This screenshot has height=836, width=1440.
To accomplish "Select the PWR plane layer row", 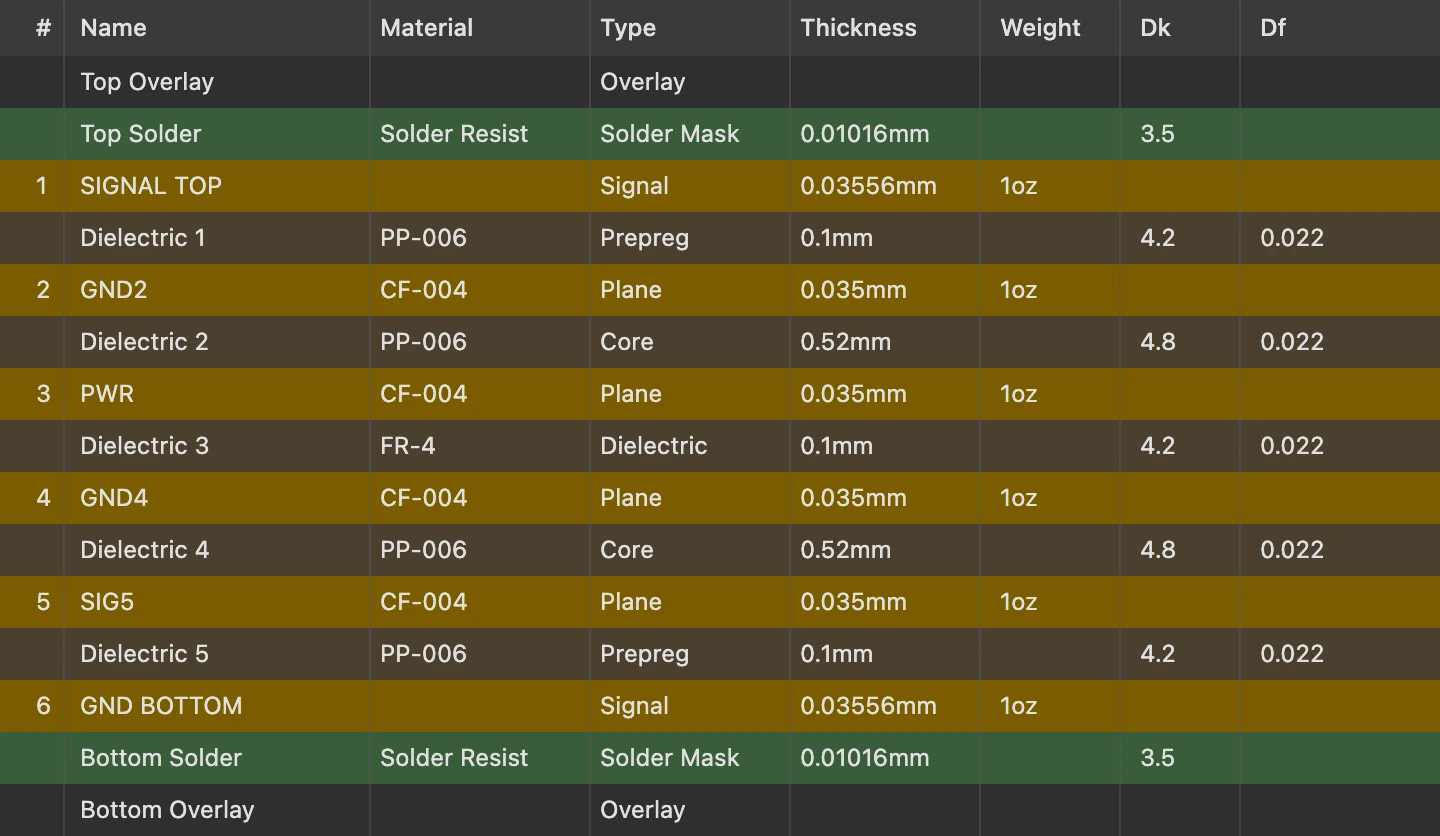I will tap(106, 394).
